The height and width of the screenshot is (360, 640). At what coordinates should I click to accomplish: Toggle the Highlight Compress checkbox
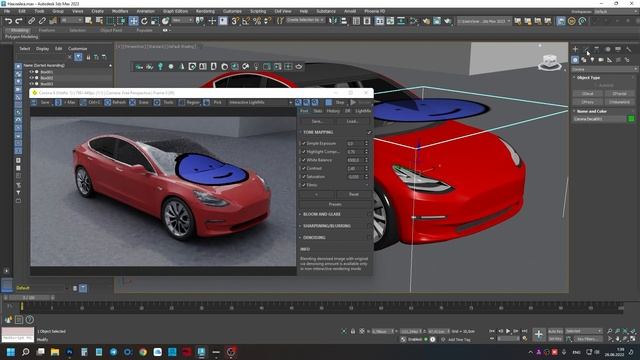(x=304, y=151)
